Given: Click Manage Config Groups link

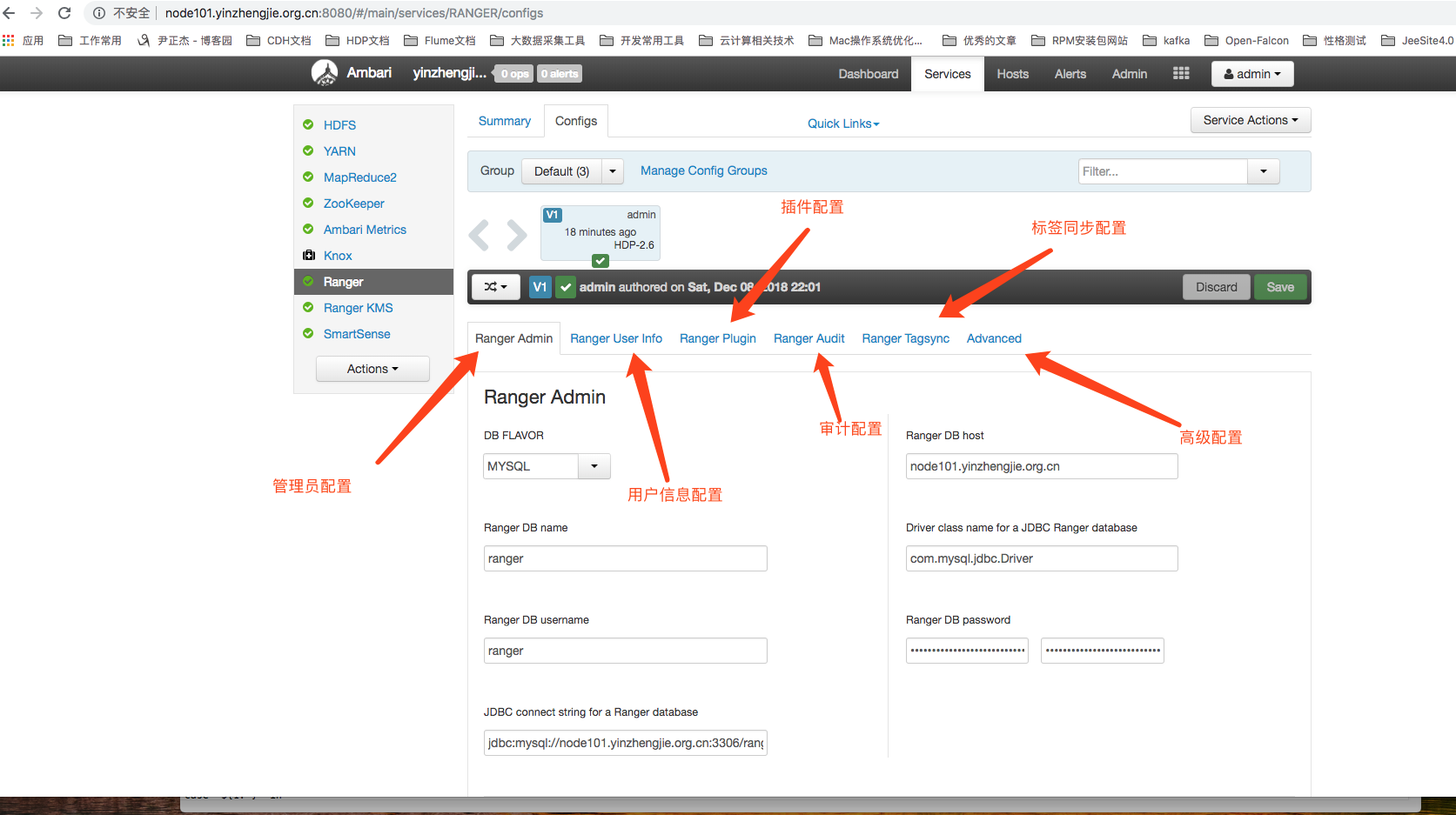Looking at the screenshot, I should [704, 170].
